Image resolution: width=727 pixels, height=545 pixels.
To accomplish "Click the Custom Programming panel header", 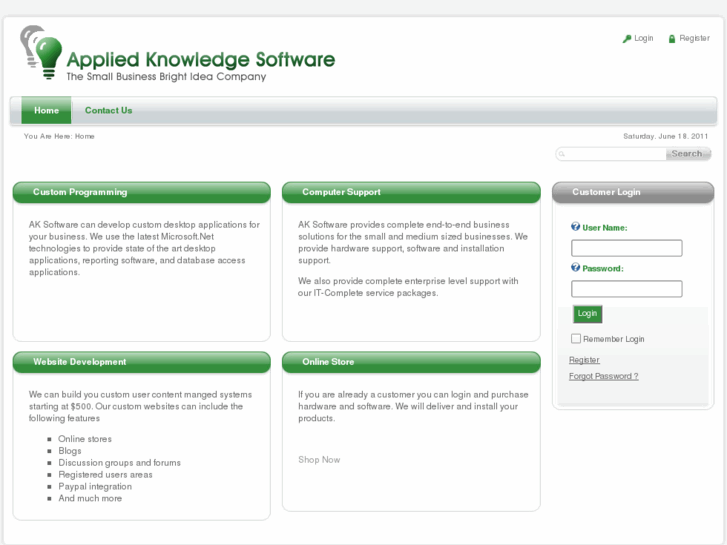I will pyautogui.click(x=141, y=192).
